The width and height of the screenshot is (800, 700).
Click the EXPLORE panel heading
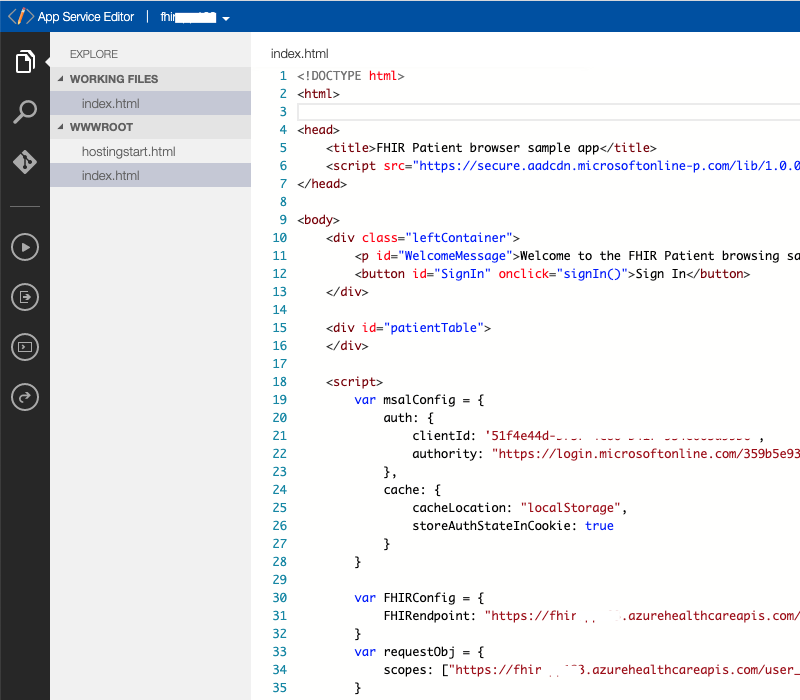94,54
